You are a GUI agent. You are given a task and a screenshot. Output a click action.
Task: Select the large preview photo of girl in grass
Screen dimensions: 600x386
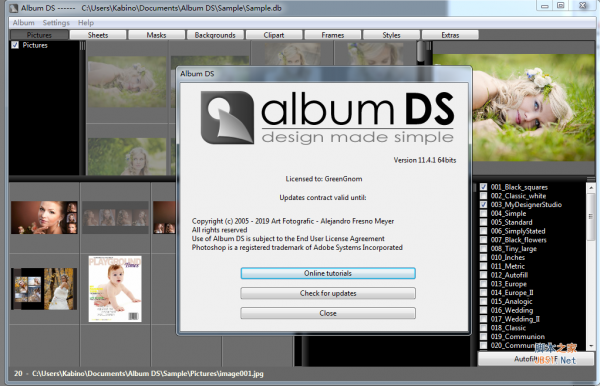(x=533, y=107)
